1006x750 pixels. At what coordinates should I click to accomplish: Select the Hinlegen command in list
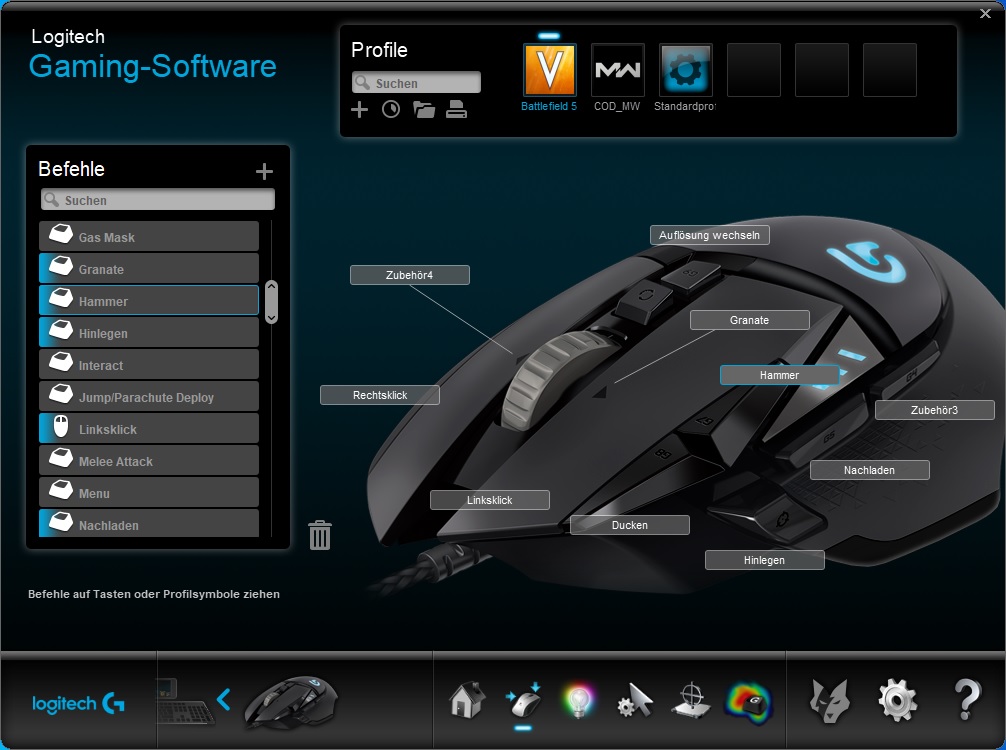tap(149, 332)
